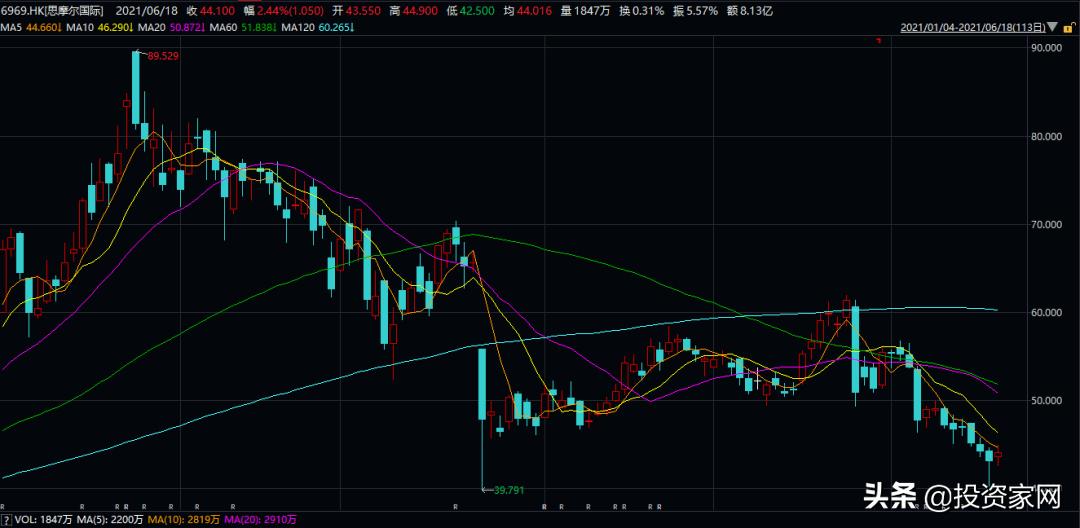Image resolution: width=1080 pixels, height=528 pixels.
Task: Click the high price 高 44.900
Action: 413,10
